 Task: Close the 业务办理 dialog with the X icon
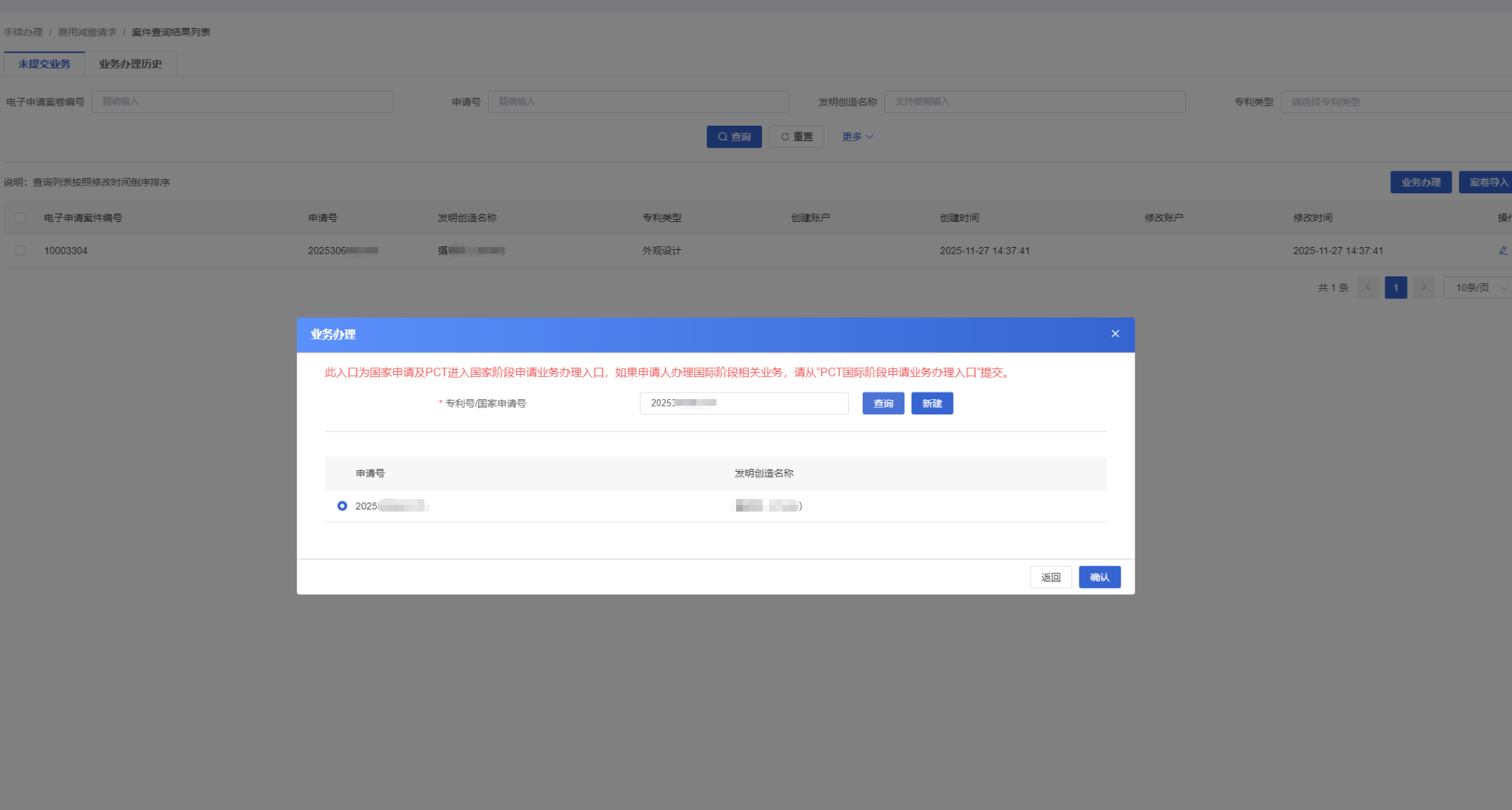(1115, 334)
